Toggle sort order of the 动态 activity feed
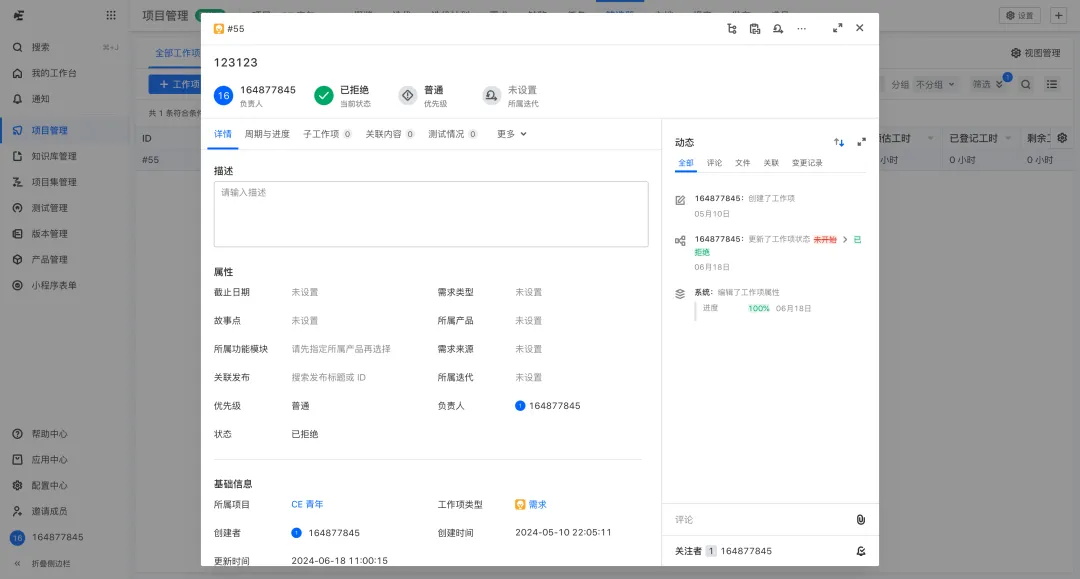 click(838, 142)
